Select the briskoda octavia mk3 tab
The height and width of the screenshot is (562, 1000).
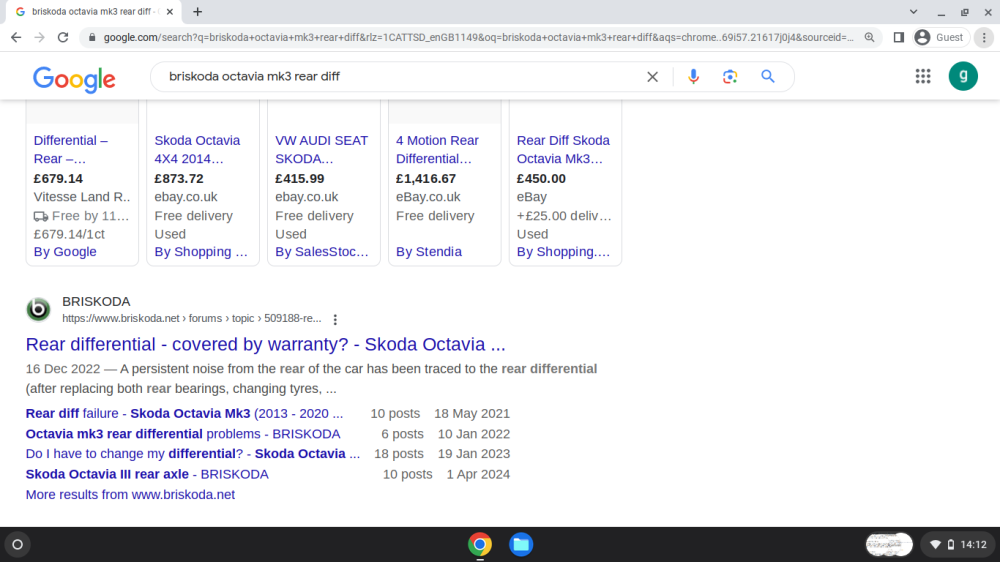[x=94, y=11]
